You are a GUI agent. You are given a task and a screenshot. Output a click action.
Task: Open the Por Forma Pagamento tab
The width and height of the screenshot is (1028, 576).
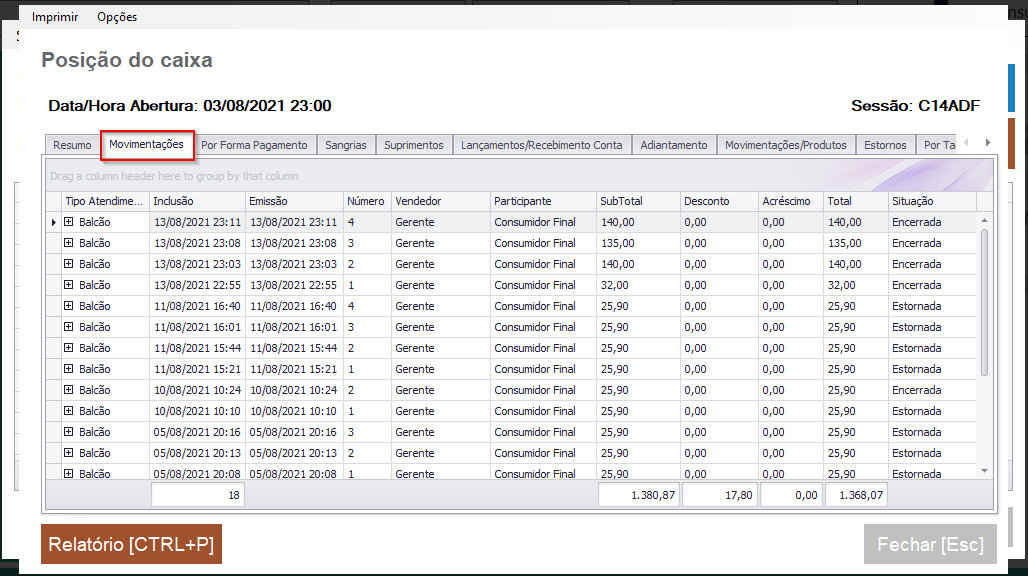point(254,145)
